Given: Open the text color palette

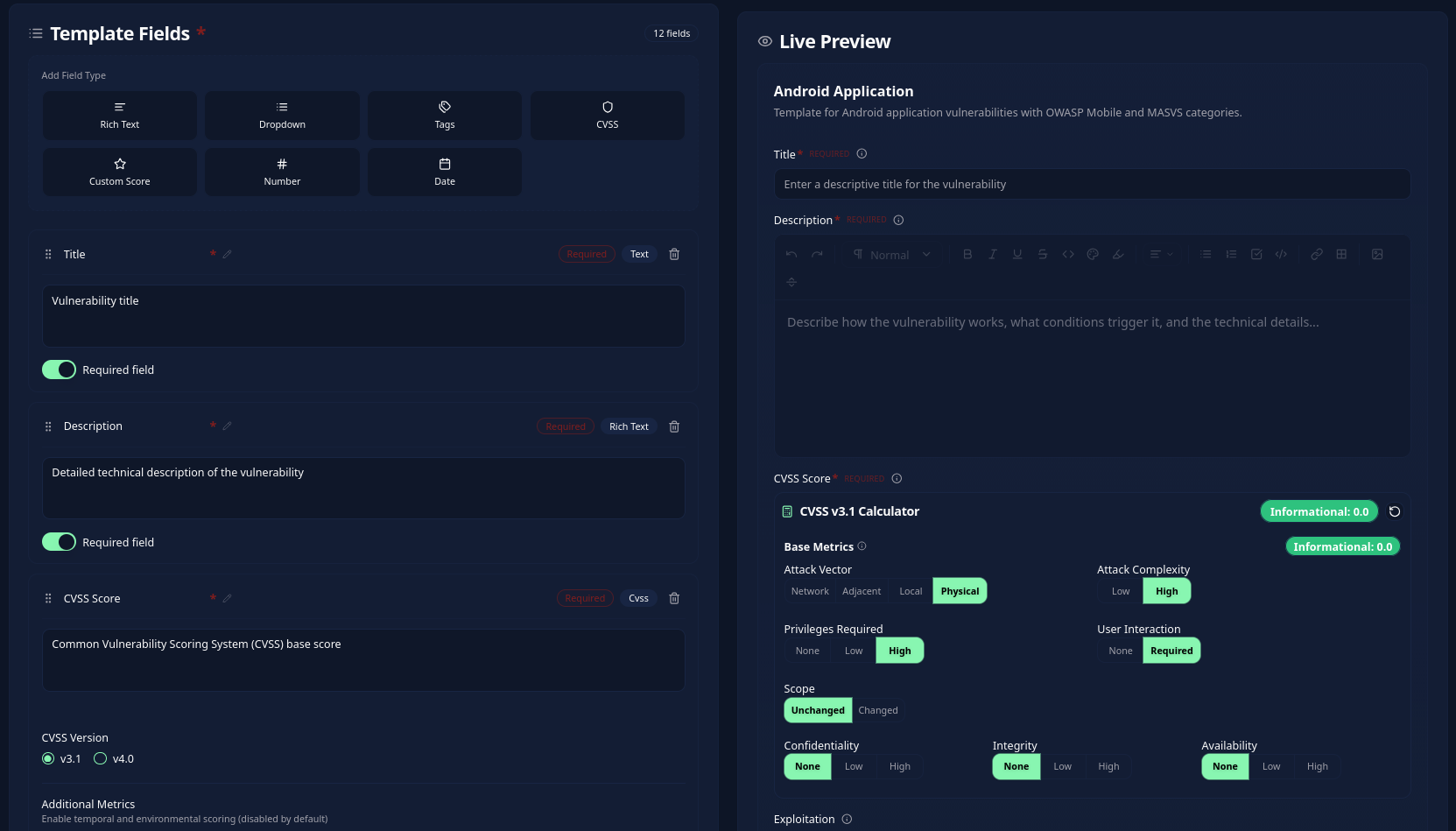Looking at the screenshot, I should coord(1093,254).
